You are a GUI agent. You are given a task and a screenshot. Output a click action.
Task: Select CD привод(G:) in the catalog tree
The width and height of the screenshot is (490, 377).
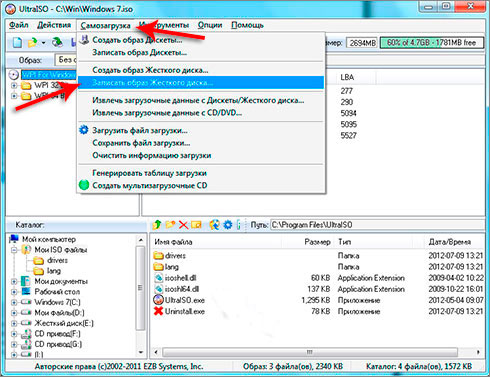(x=58, y=344)
